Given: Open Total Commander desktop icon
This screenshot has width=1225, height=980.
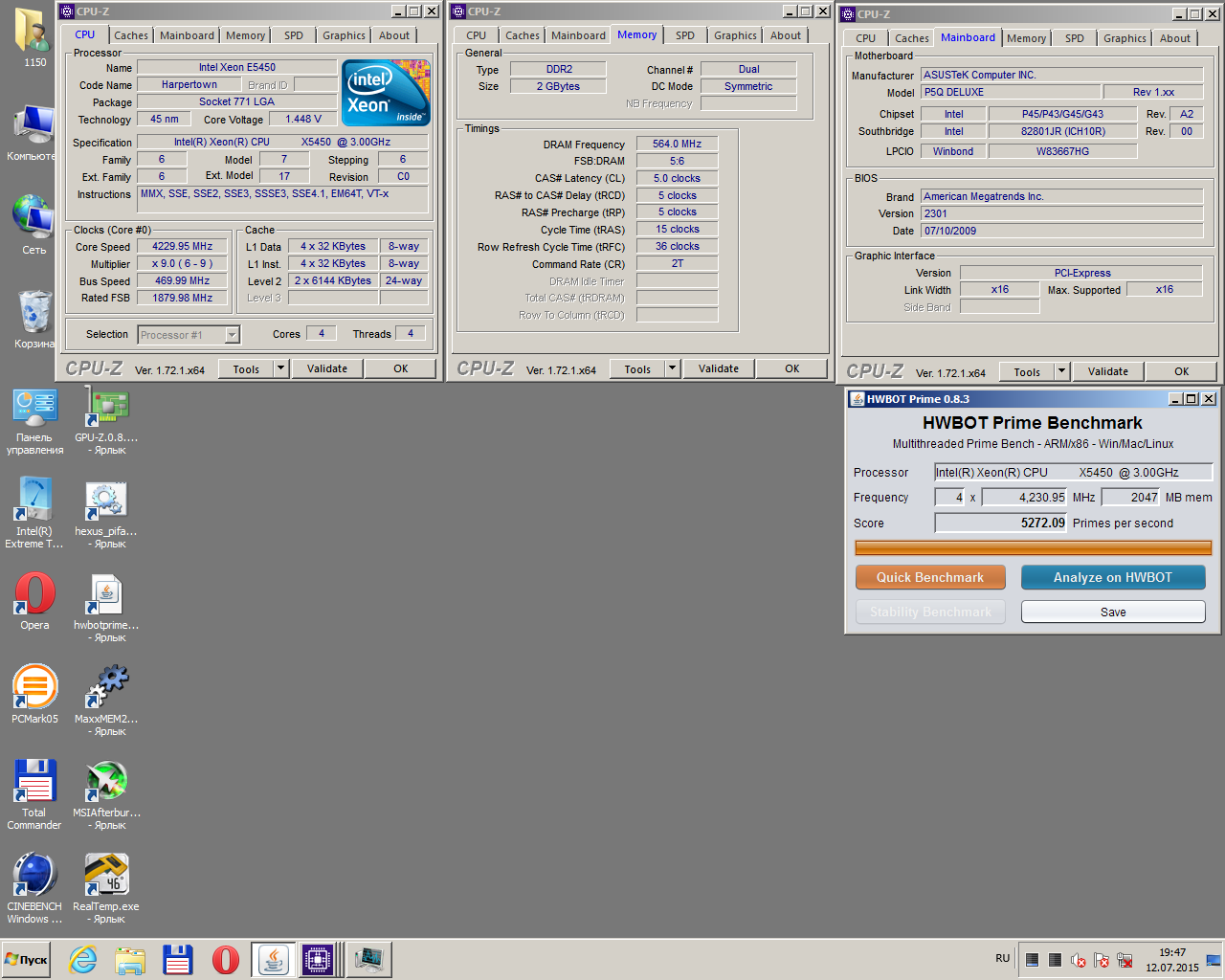Looking at the screenshot, I should (x=34, y=794).
